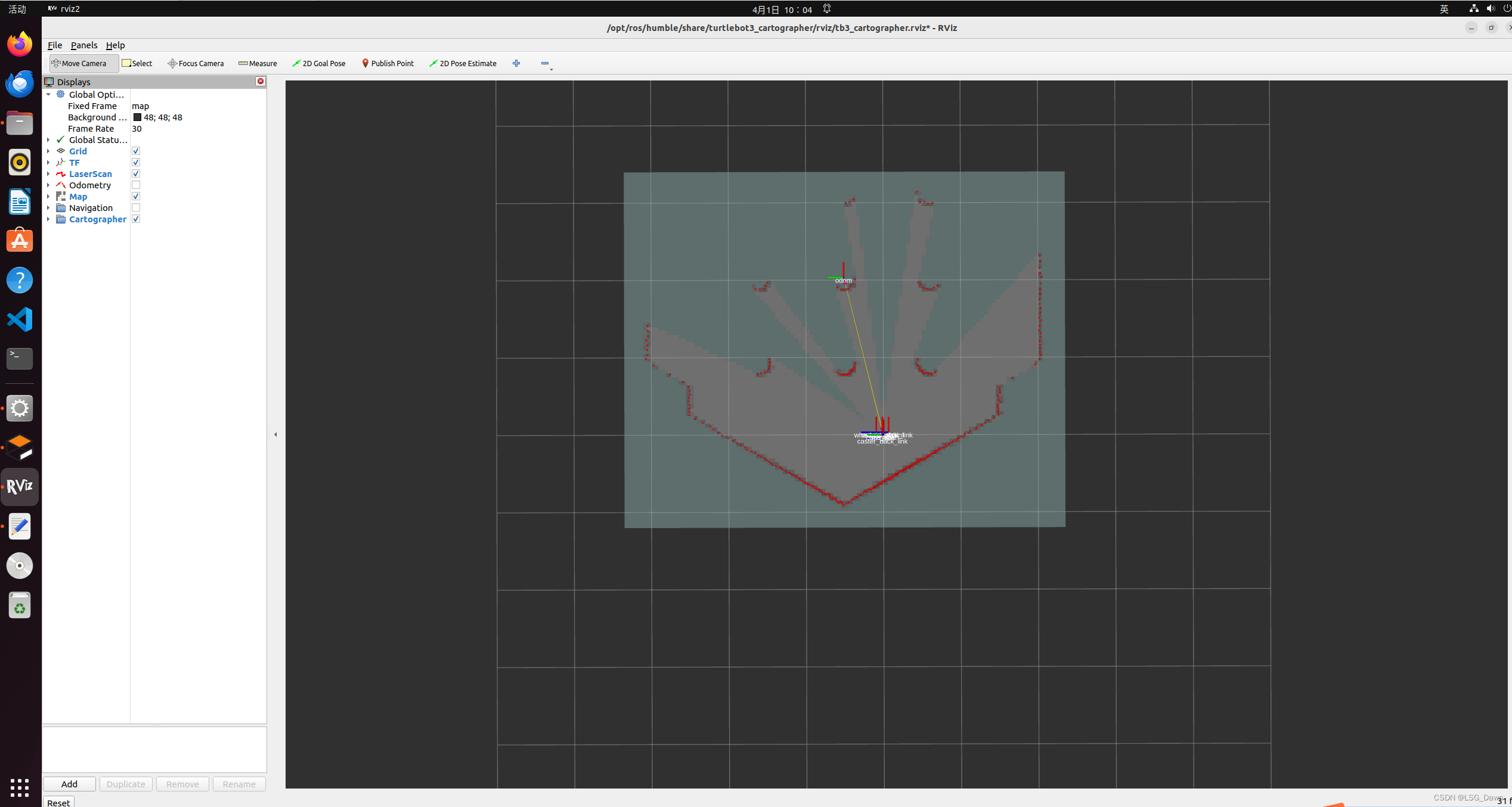
Task: Open the File menu
Action: pos(54,45)
